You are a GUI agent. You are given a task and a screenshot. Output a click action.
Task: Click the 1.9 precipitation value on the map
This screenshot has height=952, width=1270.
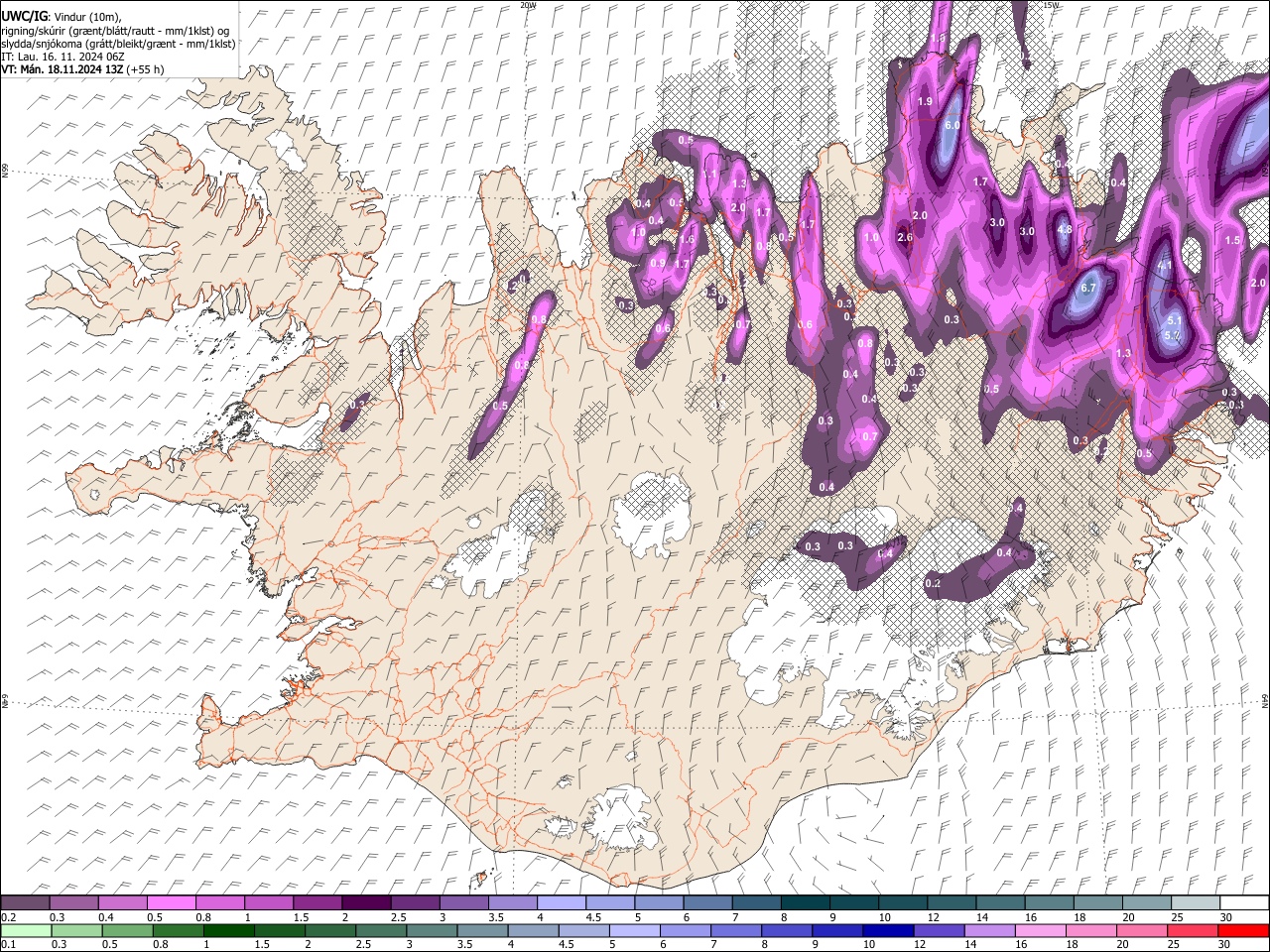coord(926,102)
